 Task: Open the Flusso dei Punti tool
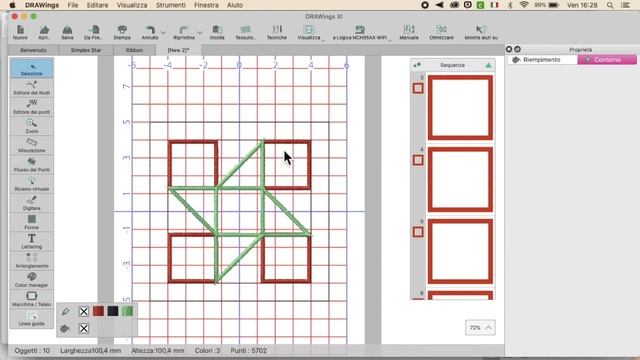[x=31, y=164]
